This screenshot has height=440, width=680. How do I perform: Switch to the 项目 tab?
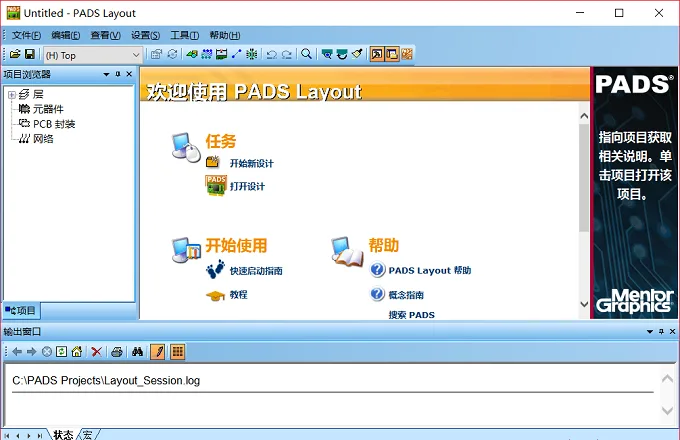click(x=21, y=310)
